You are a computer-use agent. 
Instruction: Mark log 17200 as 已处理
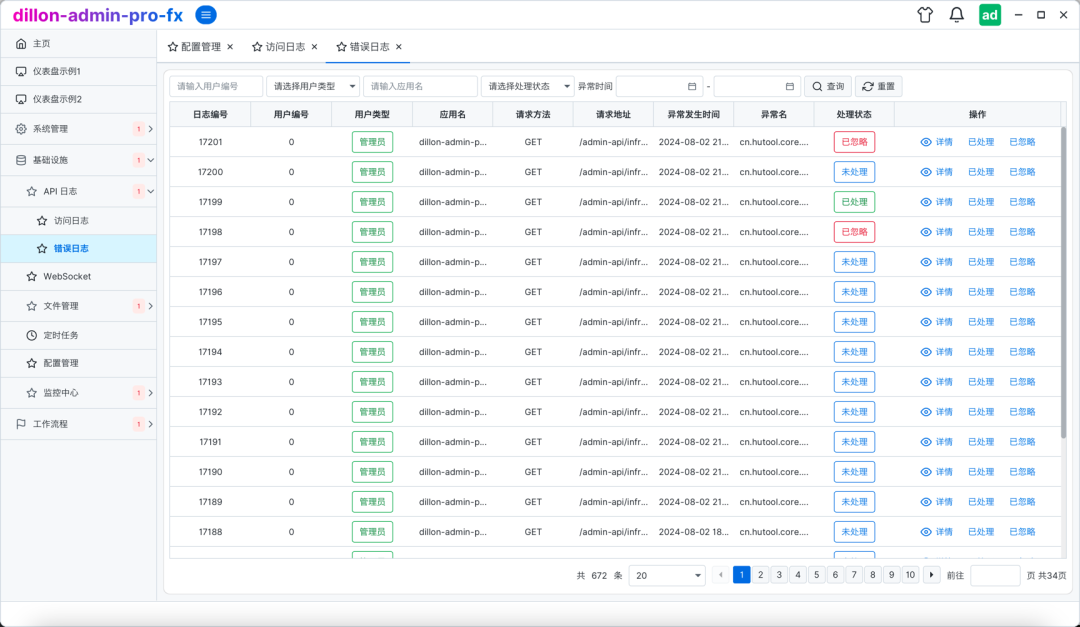click(x=981, y=172)
